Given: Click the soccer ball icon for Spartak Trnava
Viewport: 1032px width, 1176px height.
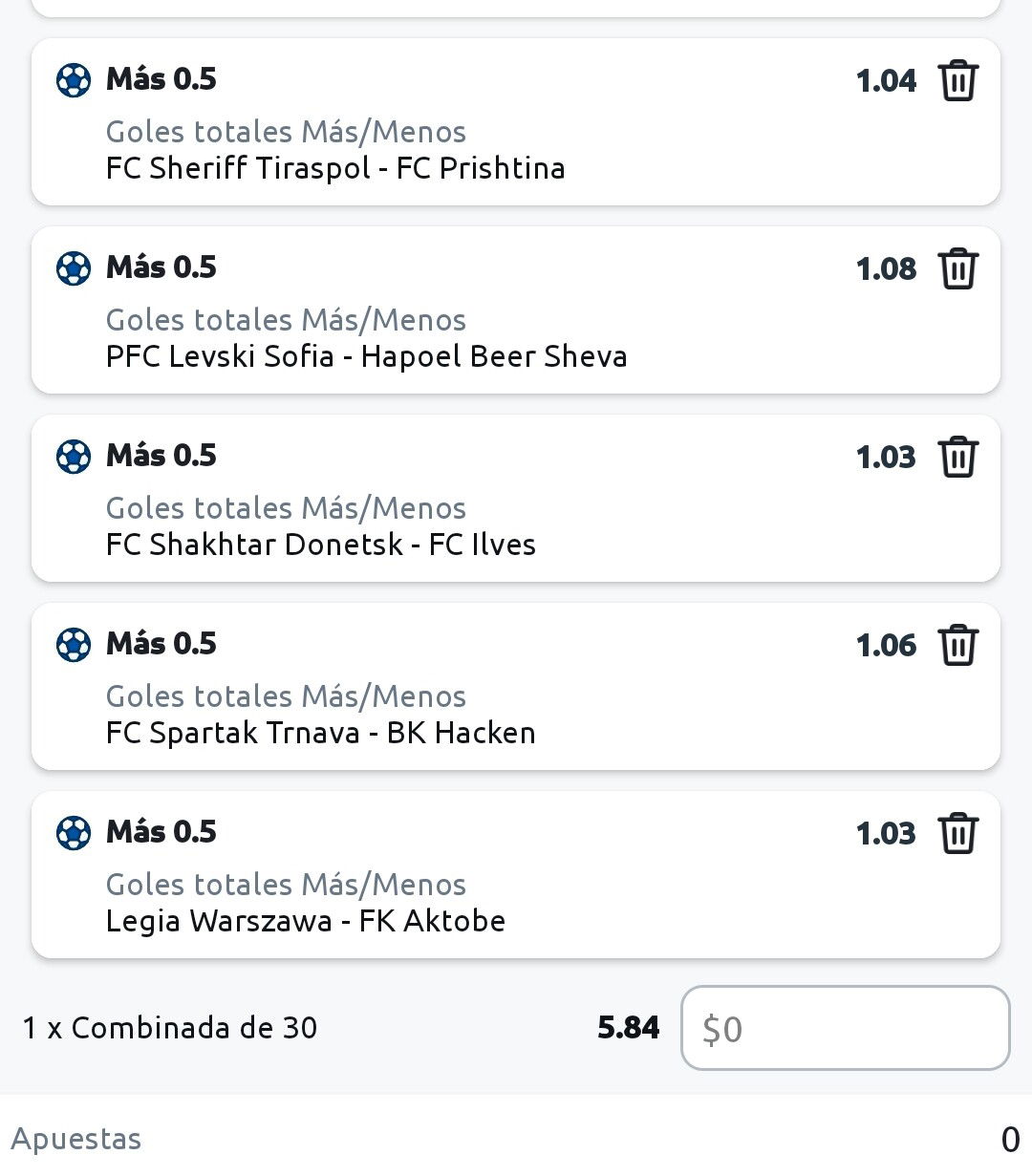Looking at the screenshot, I should tap(74, 645).
